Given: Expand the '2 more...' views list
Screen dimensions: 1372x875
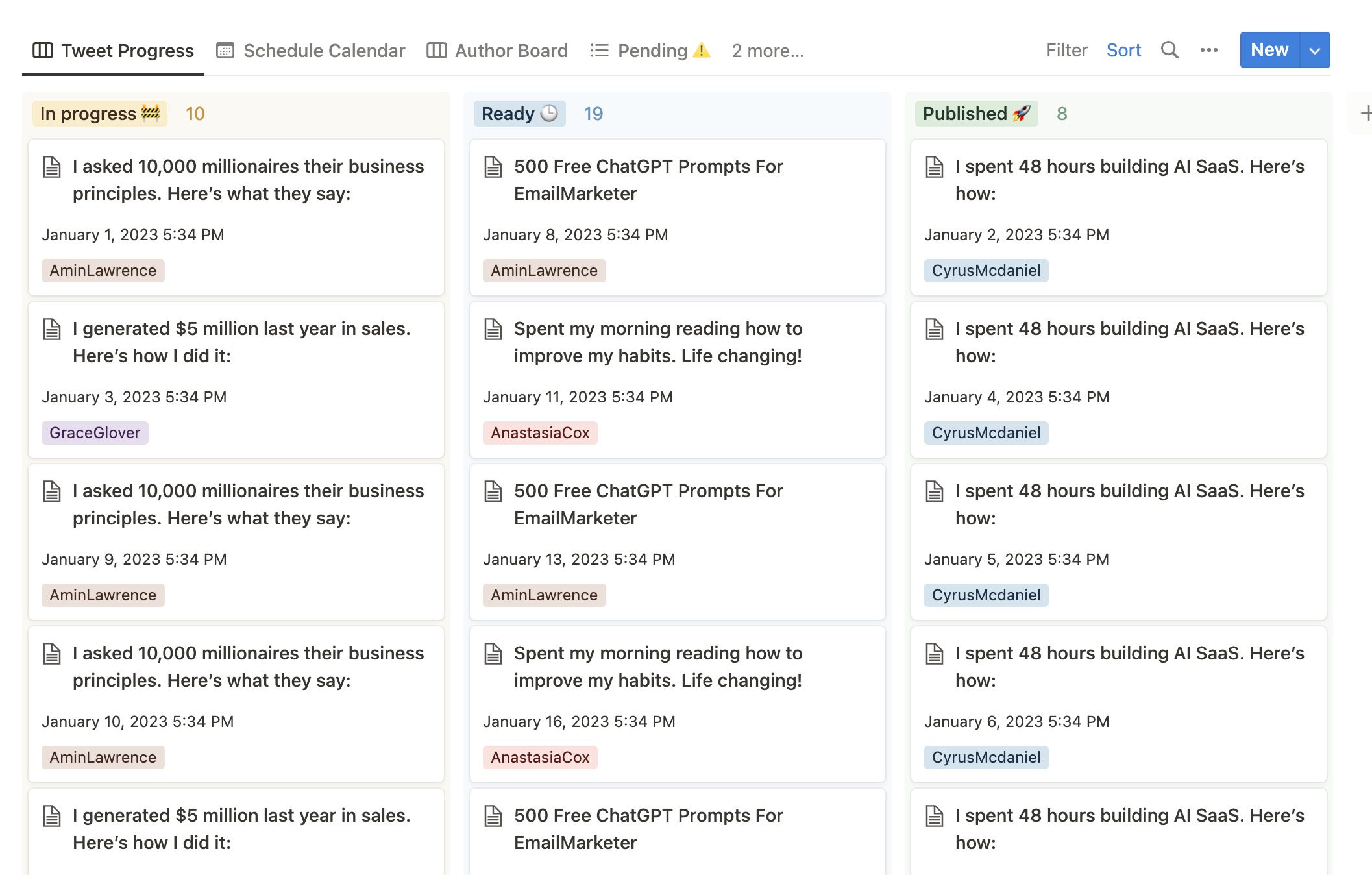Looking at the screenshot, I should tap(767, 51).
